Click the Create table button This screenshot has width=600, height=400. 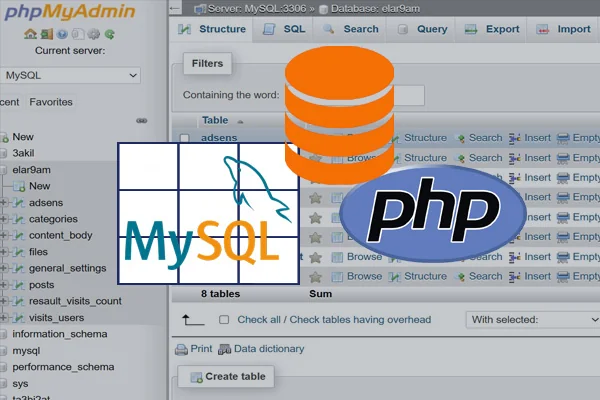(x=226, y=377)
